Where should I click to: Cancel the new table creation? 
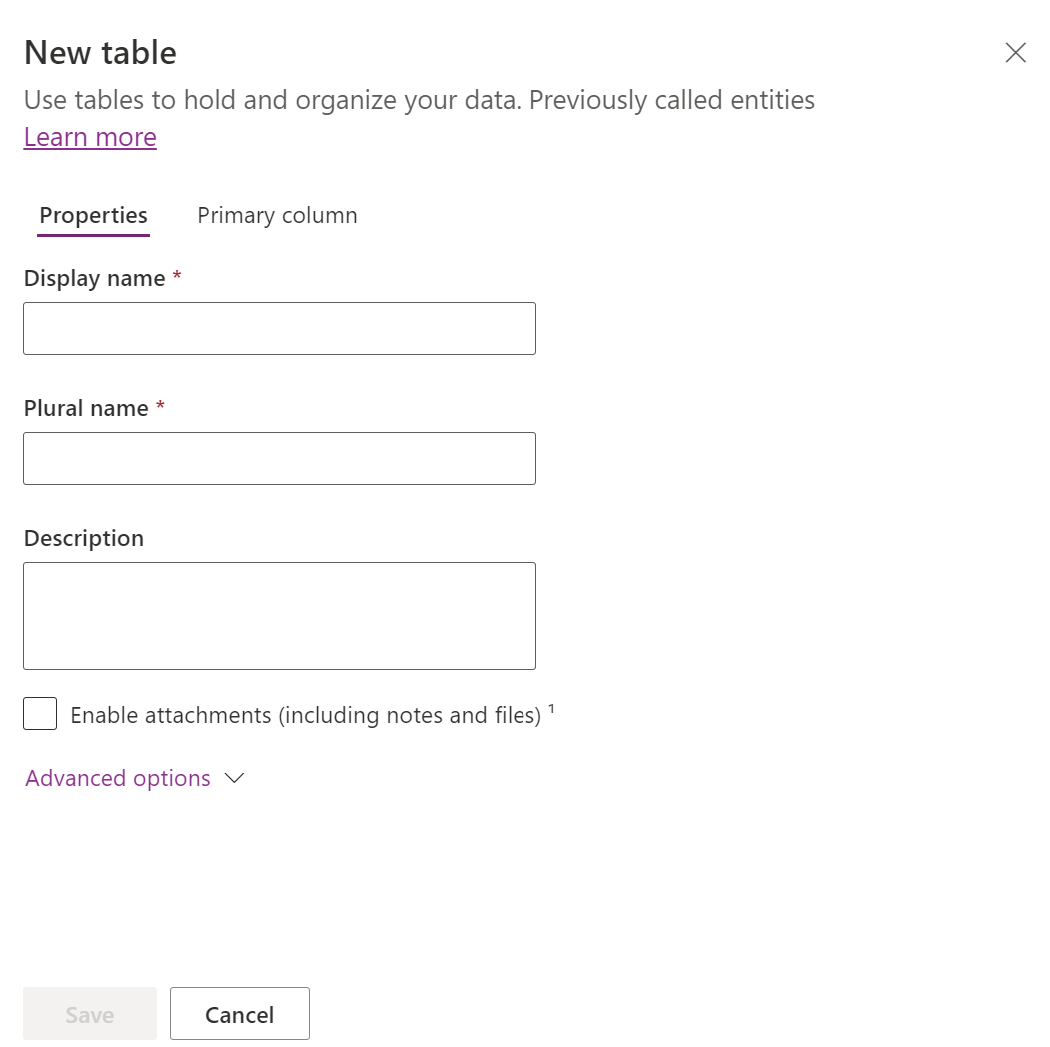tap(239, 1014)
